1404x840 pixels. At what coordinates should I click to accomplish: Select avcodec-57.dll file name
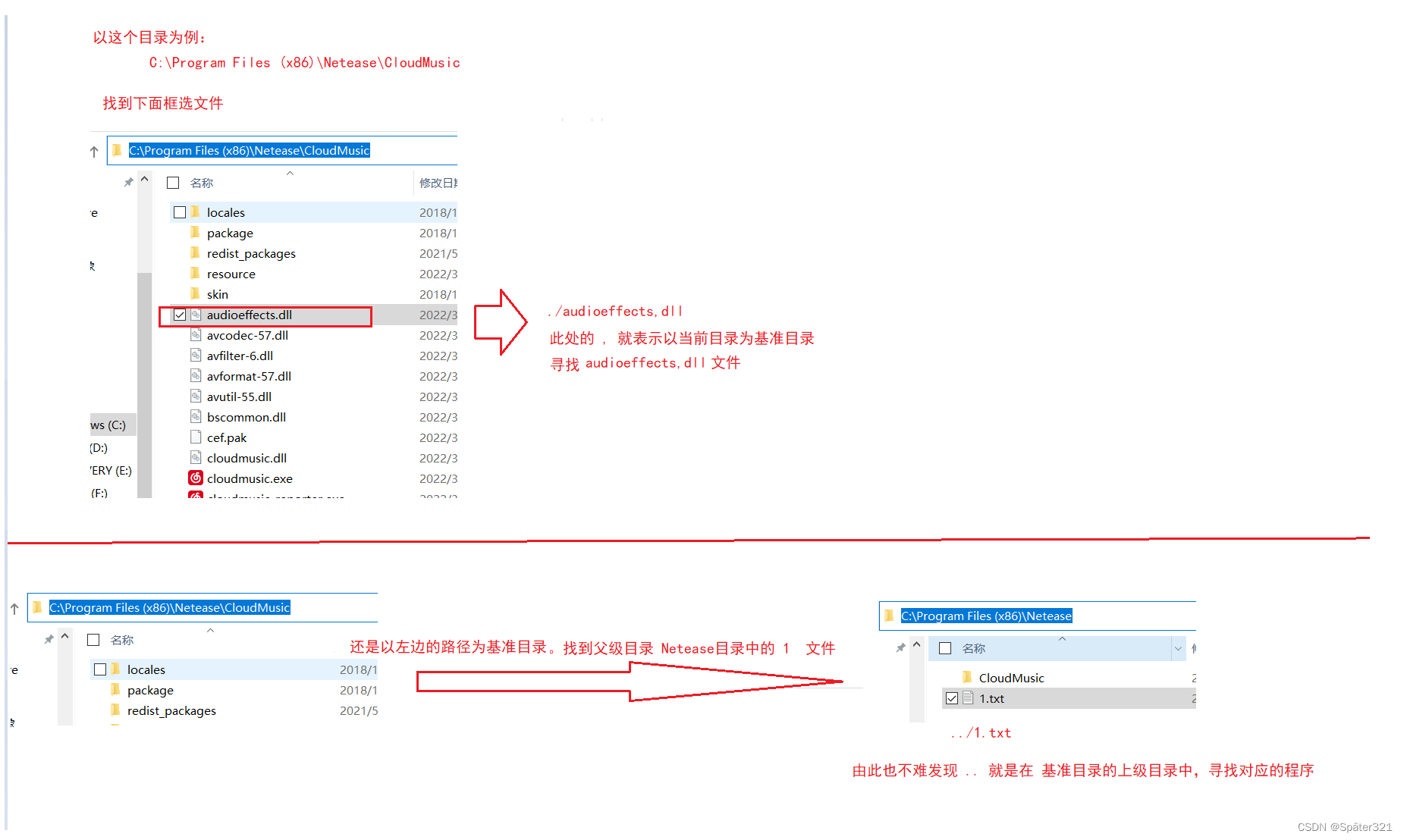click(247, 335)
